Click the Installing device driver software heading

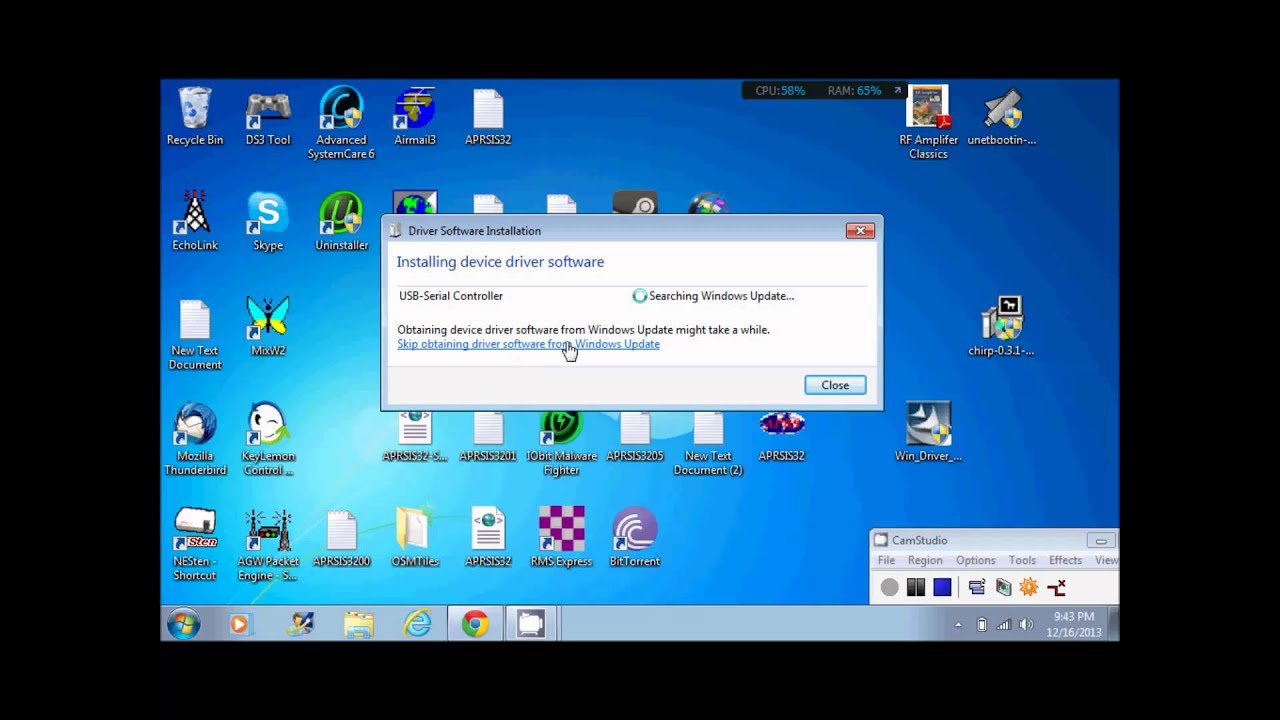(x=500, y=262)
